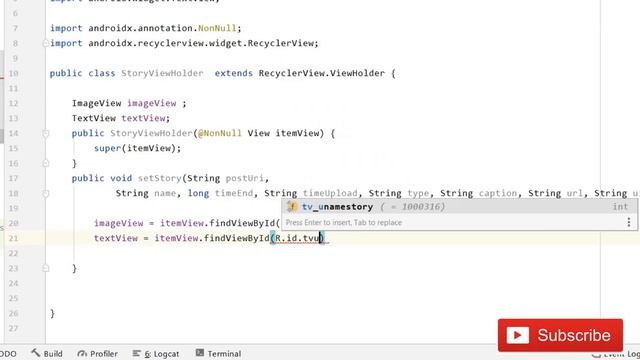Viewport: 640px width, 360px height.
Task: Click the 'timeUpload' parameter on line 18
Action: (x=330, y=193)
